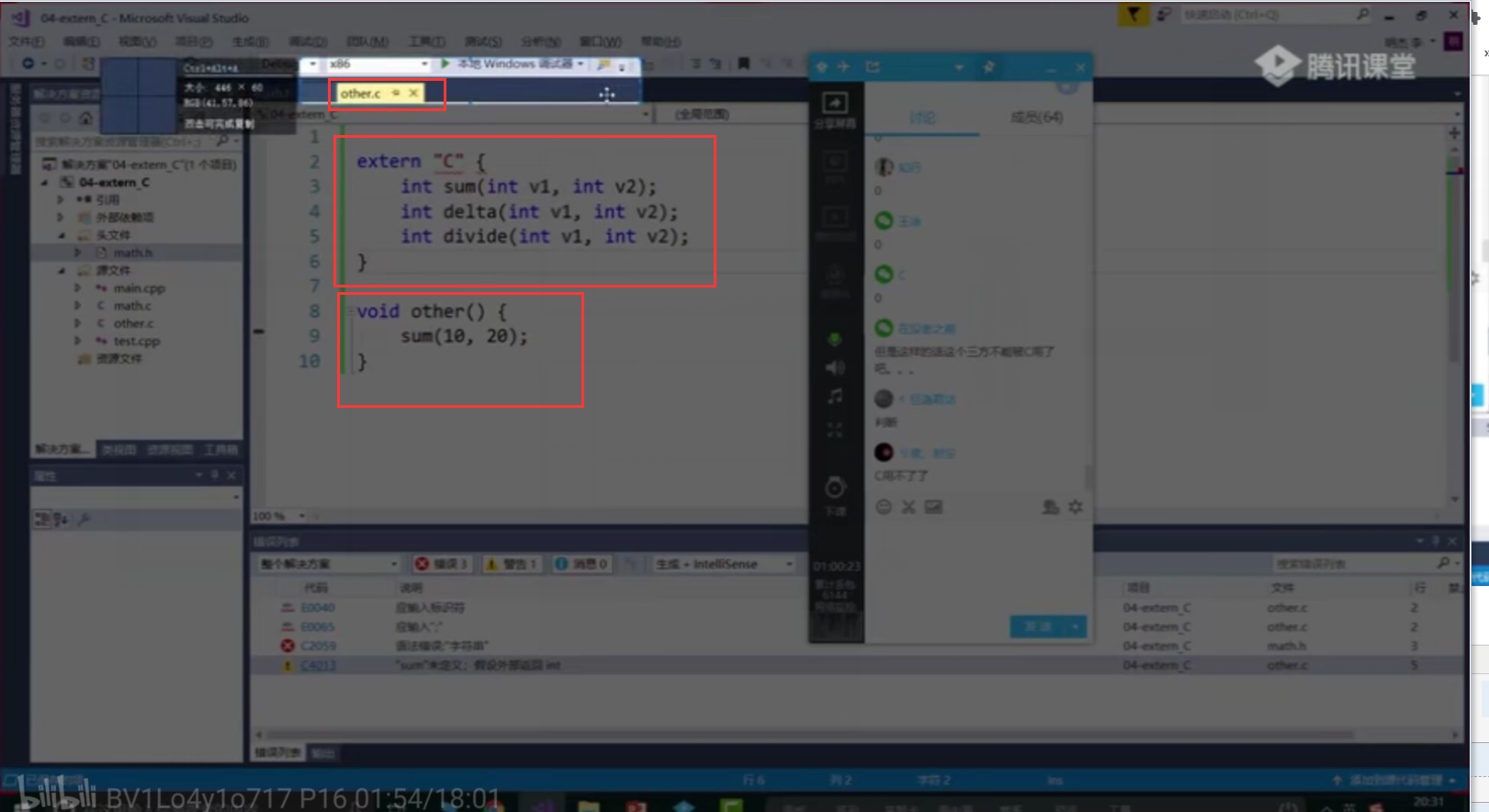Click the insert image icon in the chat
The width and height of the screenshot is (1489, 812).
click(933, 506)
